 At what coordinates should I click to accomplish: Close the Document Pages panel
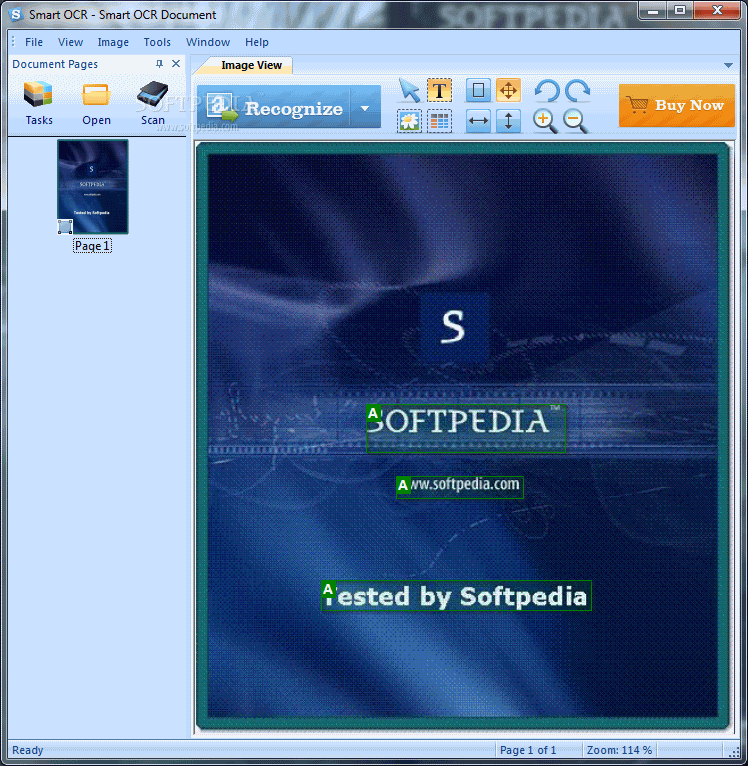point(176,64)
